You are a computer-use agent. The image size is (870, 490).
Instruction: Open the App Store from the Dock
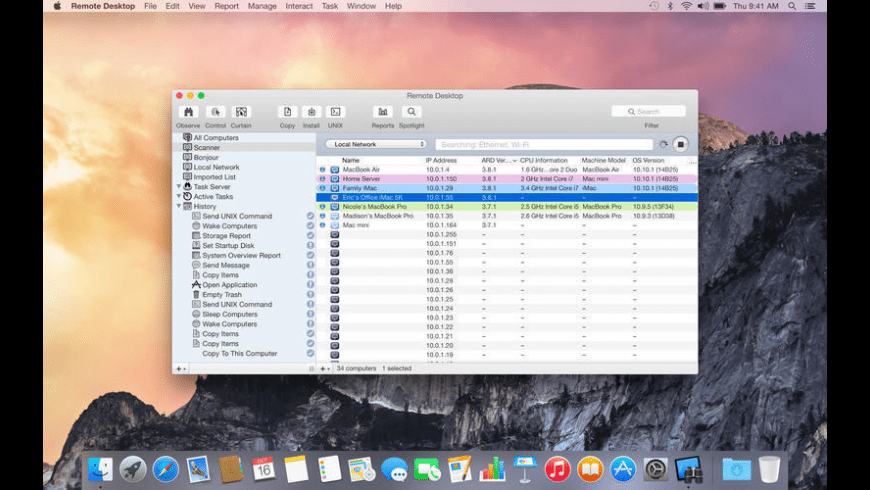(623, 469)
